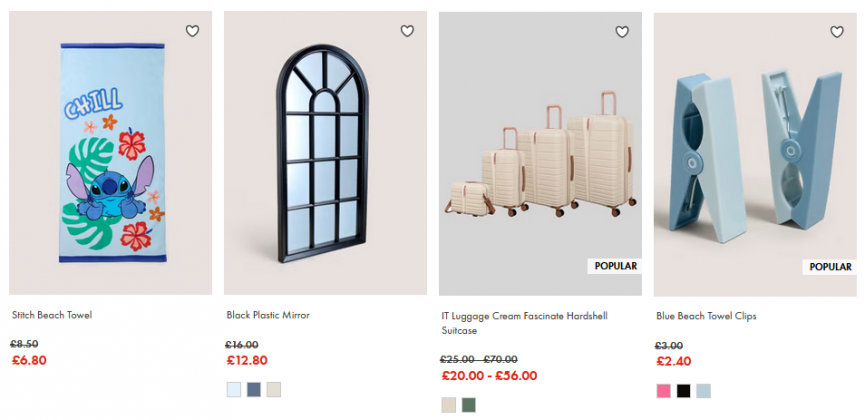Go to Blue Beach Towel Clips title
The image size is (865, 420).
(706, 315)
